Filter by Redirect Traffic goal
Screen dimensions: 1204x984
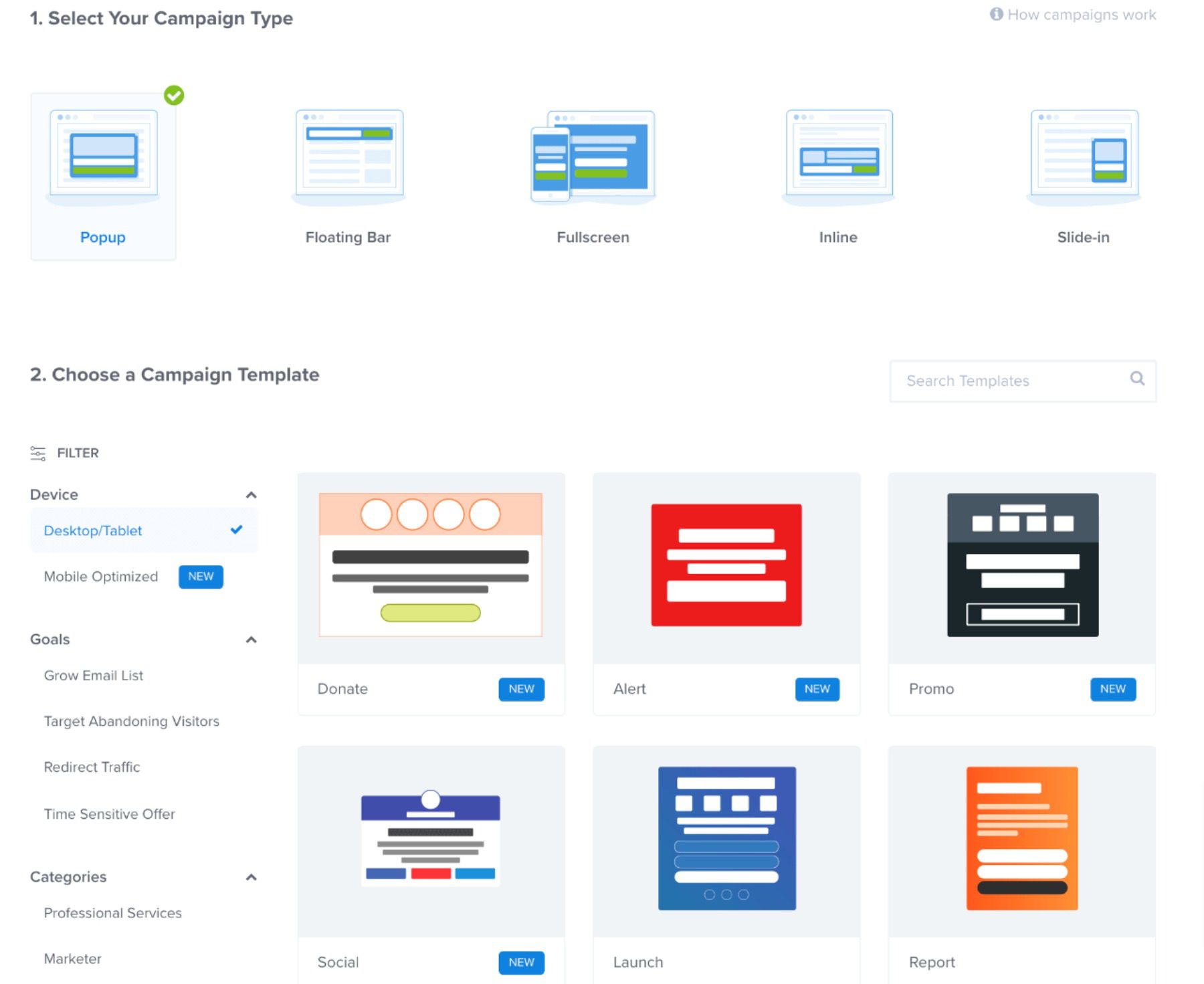click(92, 767)
